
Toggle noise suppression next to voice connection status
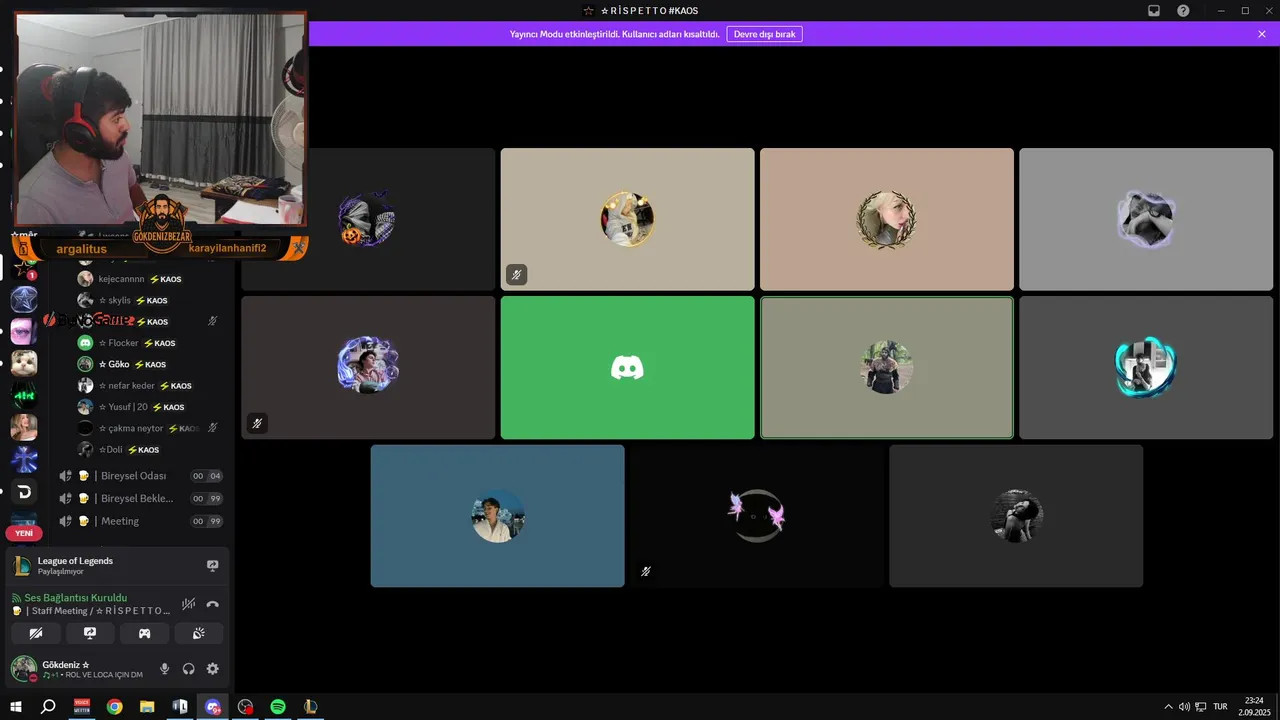point(188,604)
